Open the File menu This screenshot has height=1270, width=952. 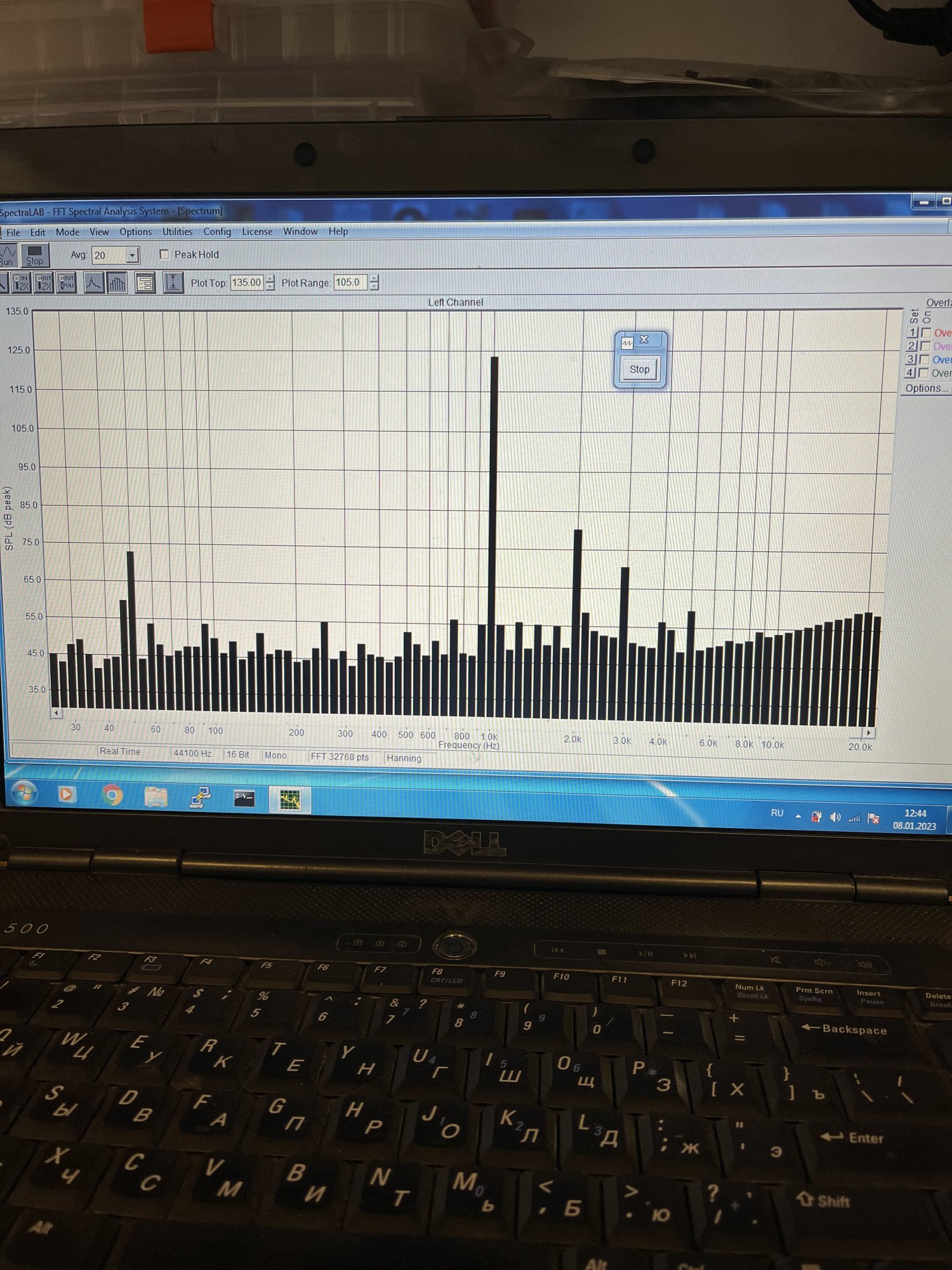13,232
